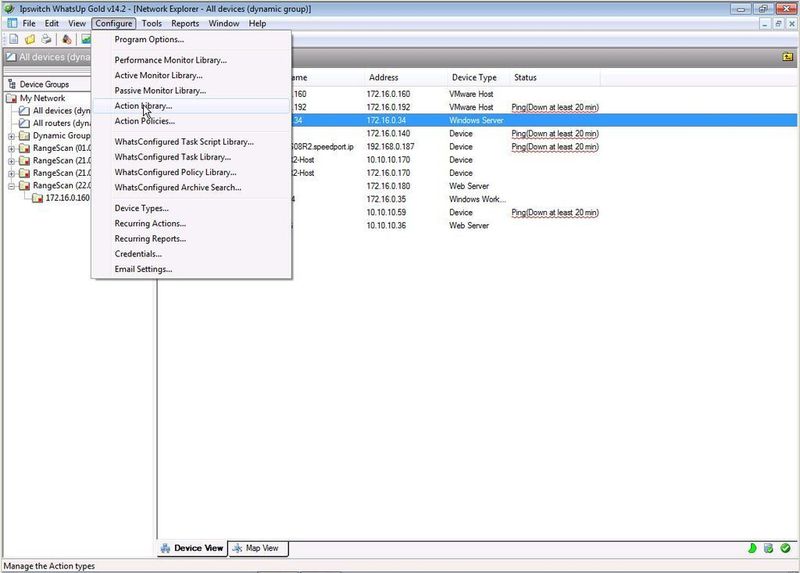
Task: Select the 172.16.0.35 Windows Workstation row
Action: [544, 200]
